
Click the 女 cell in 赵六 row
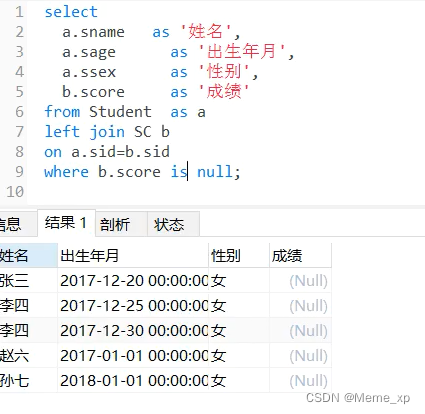tap(239, 355)
